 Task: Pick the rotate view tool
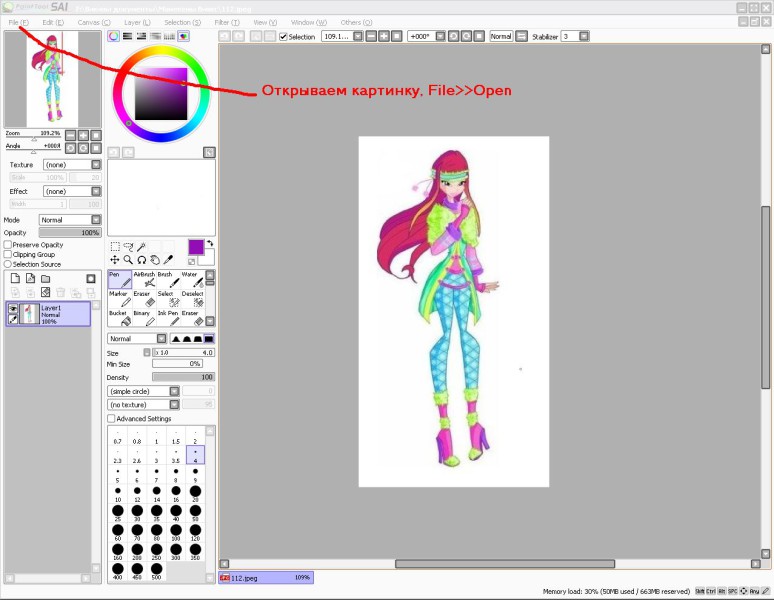[x=142, y=260]
